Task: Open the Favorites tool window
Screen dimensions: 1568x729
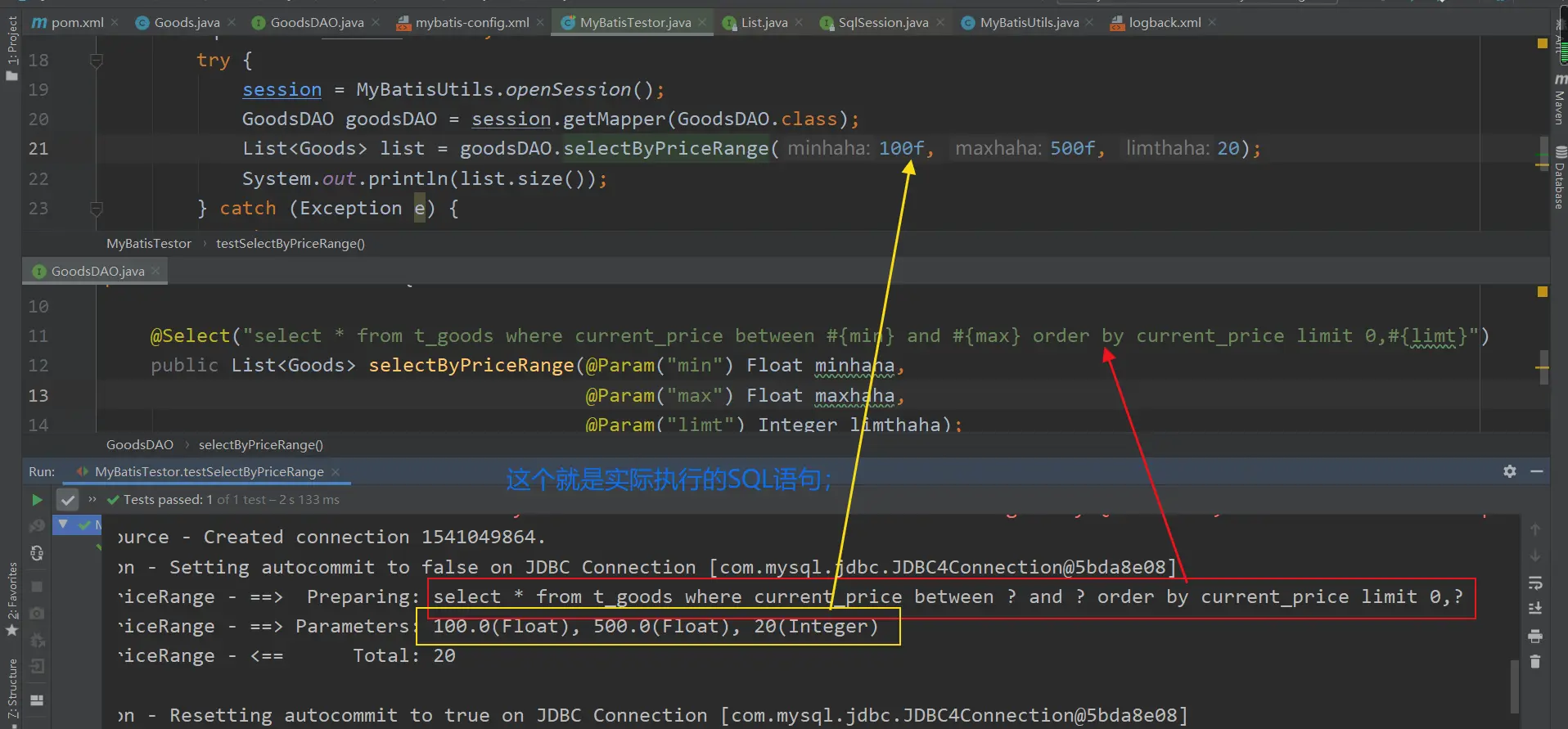Action: (11, 597)
